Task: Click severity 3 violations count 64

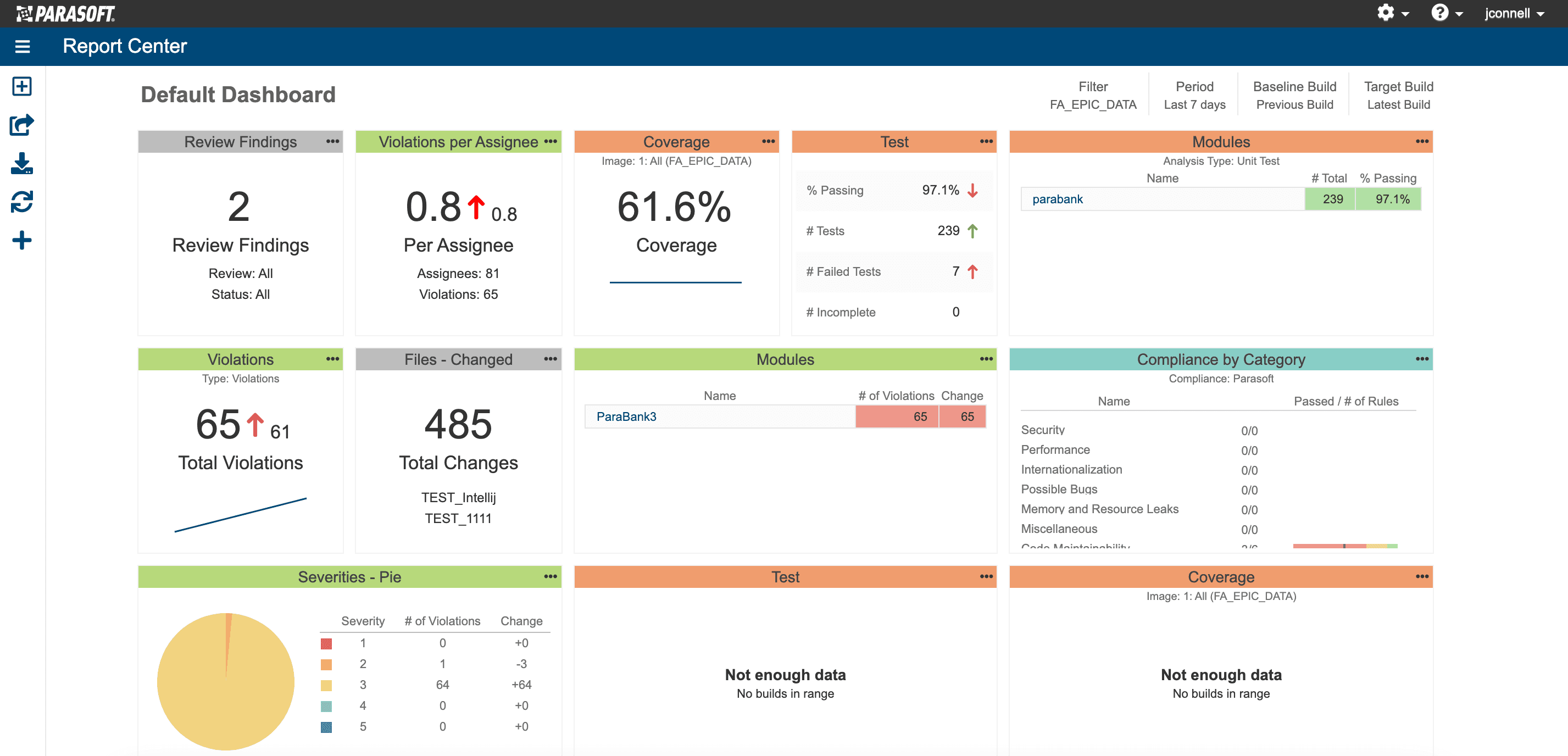Action: (442, 685)
